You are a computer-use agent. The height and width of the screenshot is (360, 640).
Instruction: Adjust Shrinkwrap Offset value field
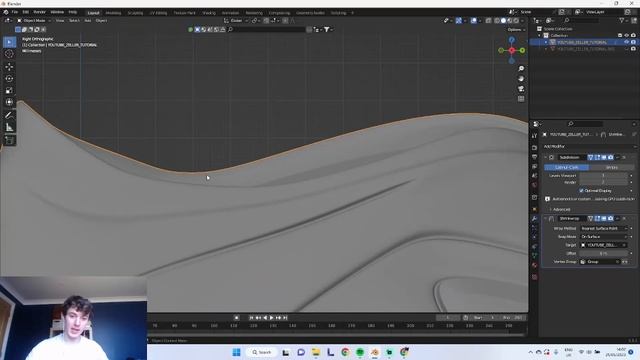tap(604, 253)
